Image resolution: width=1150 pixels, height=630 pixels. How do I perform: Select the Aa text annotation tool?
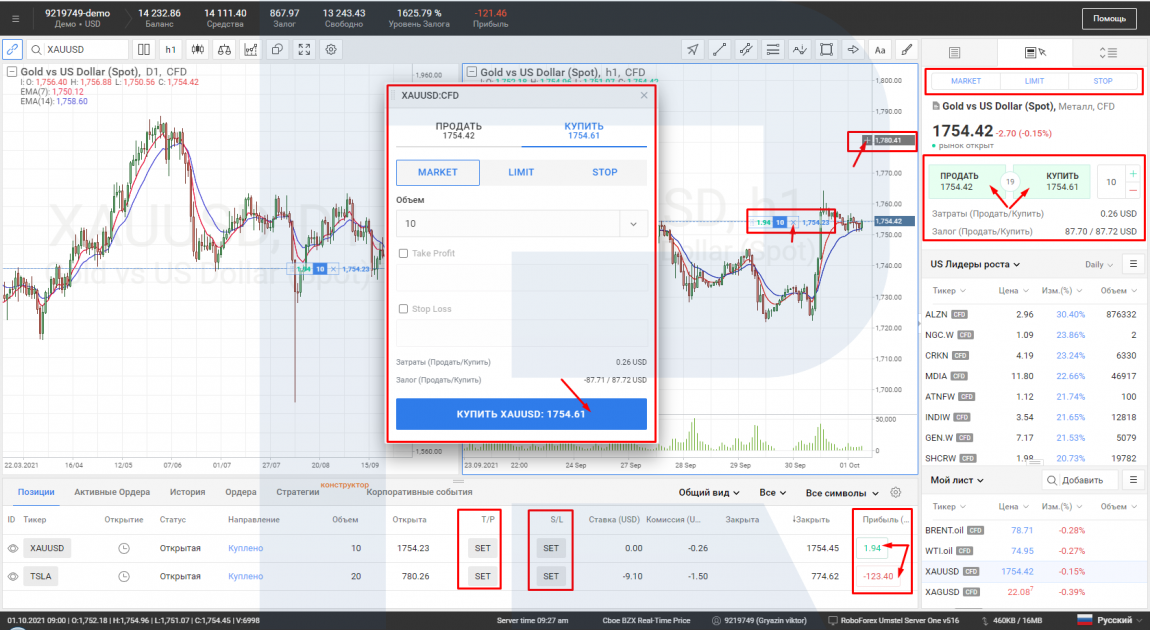point(880,49)
